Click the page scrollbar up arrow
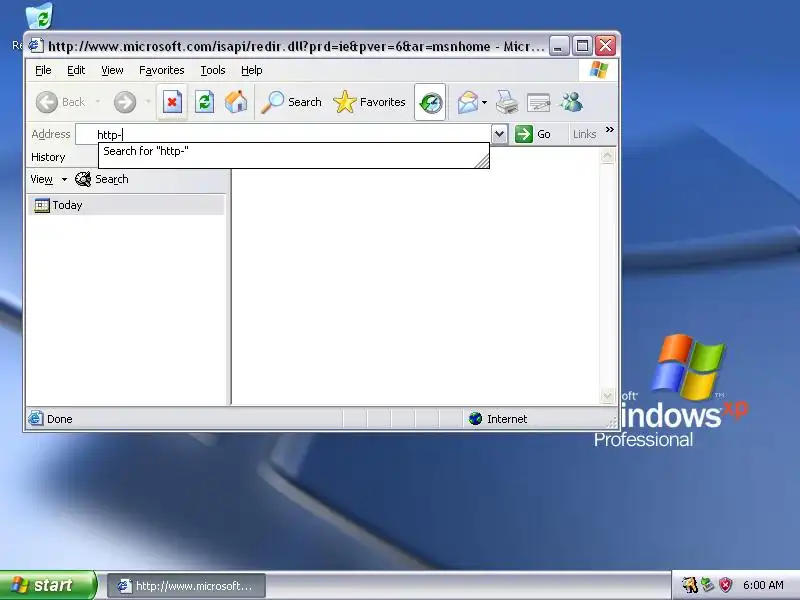This screenshot has height=600, width=800. point(607,156)
